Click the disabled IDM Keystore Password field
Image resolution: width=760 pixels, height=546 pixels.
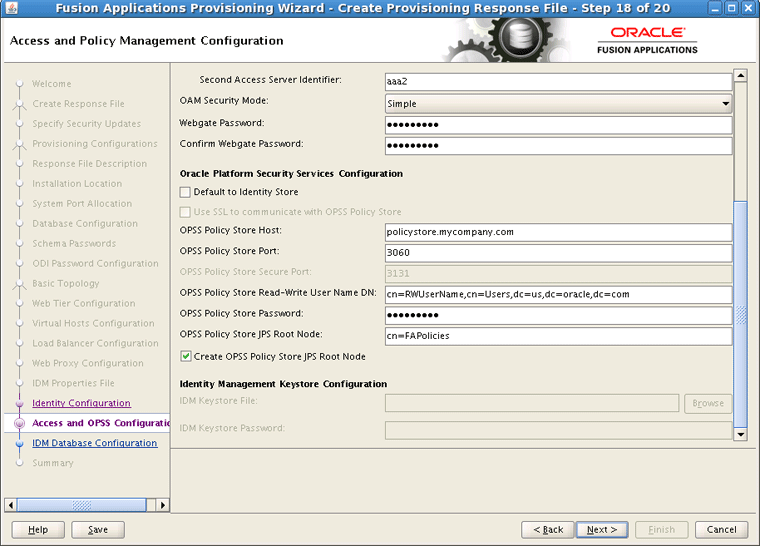click(558, 430)
